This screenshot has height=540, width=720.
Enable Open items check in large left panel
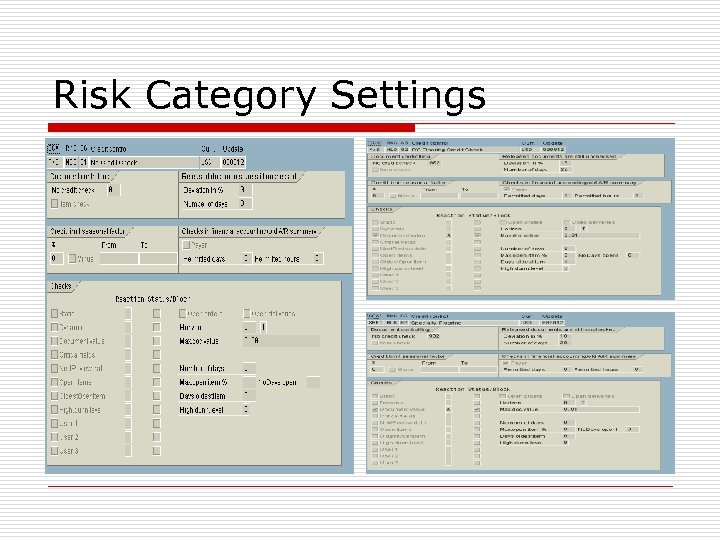[x=55, y=382]
